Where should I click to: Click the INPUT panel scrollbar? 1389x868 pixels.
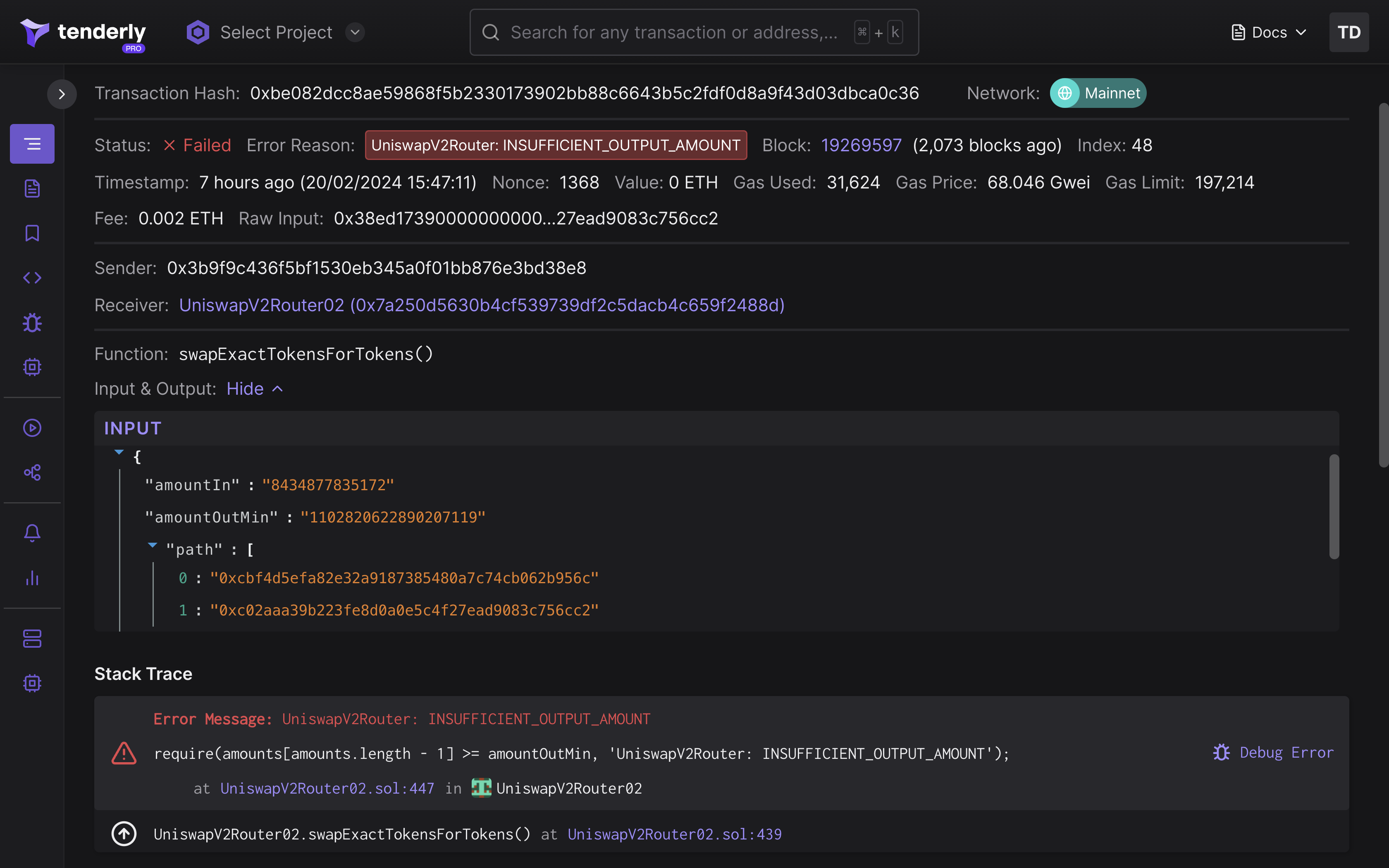tap(1334, 506)
